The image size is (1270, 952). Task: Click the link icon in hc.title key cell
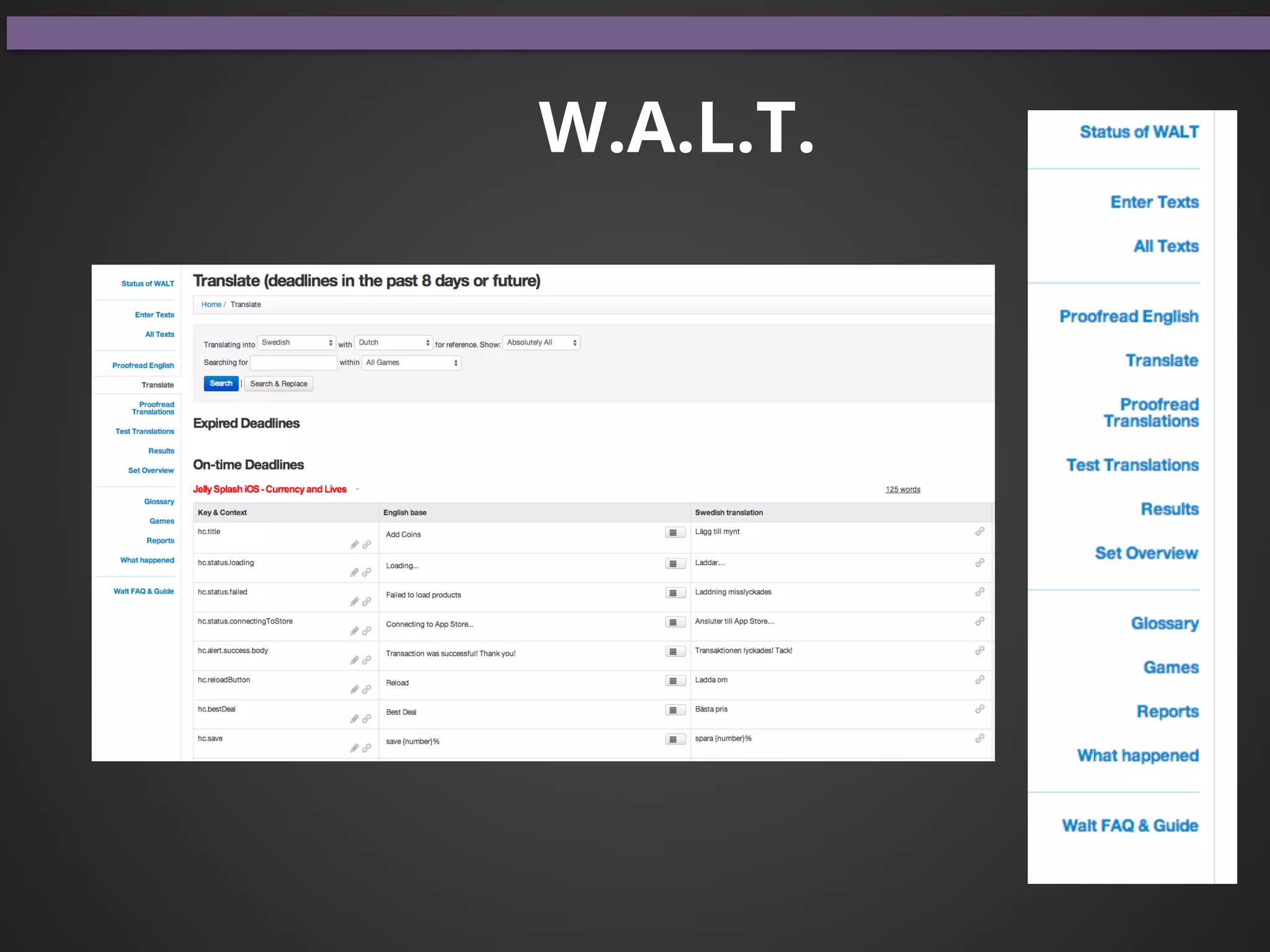pyautogui.click(x=366, y=544)
